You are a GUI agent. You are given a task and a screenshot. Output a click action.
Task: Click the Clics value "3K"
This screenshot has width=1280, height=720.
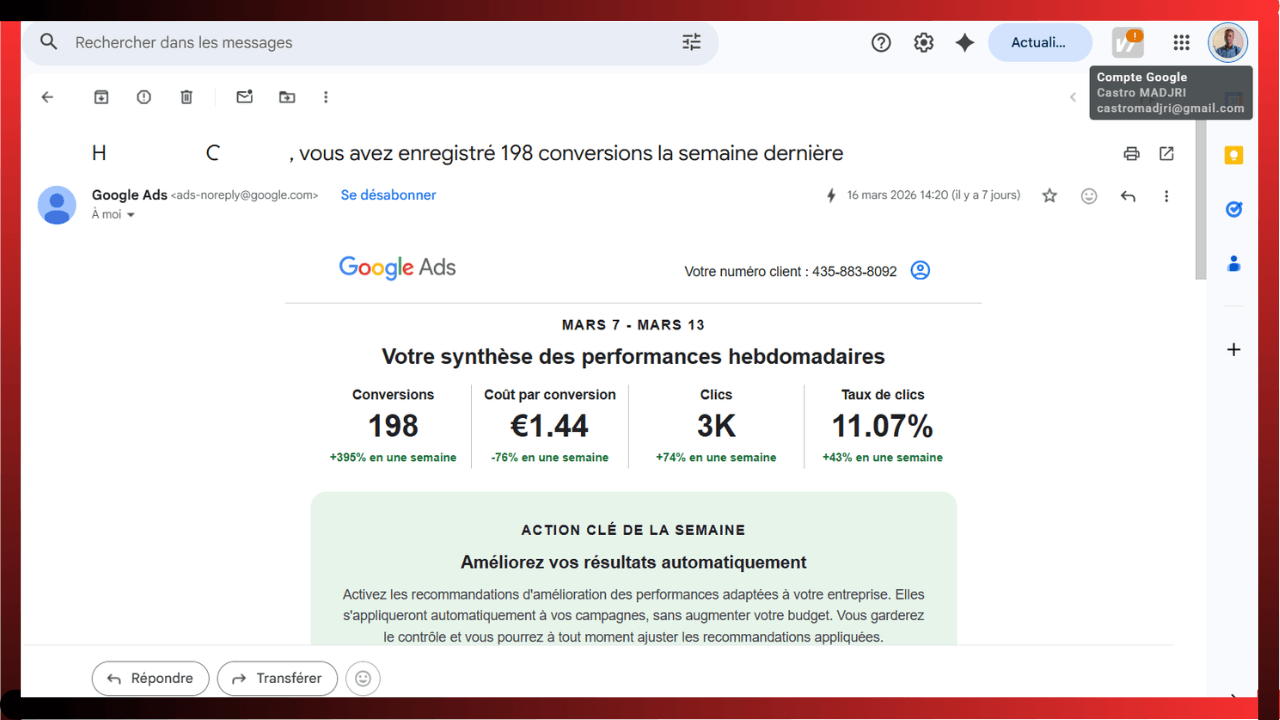click(x=716, y=426)
